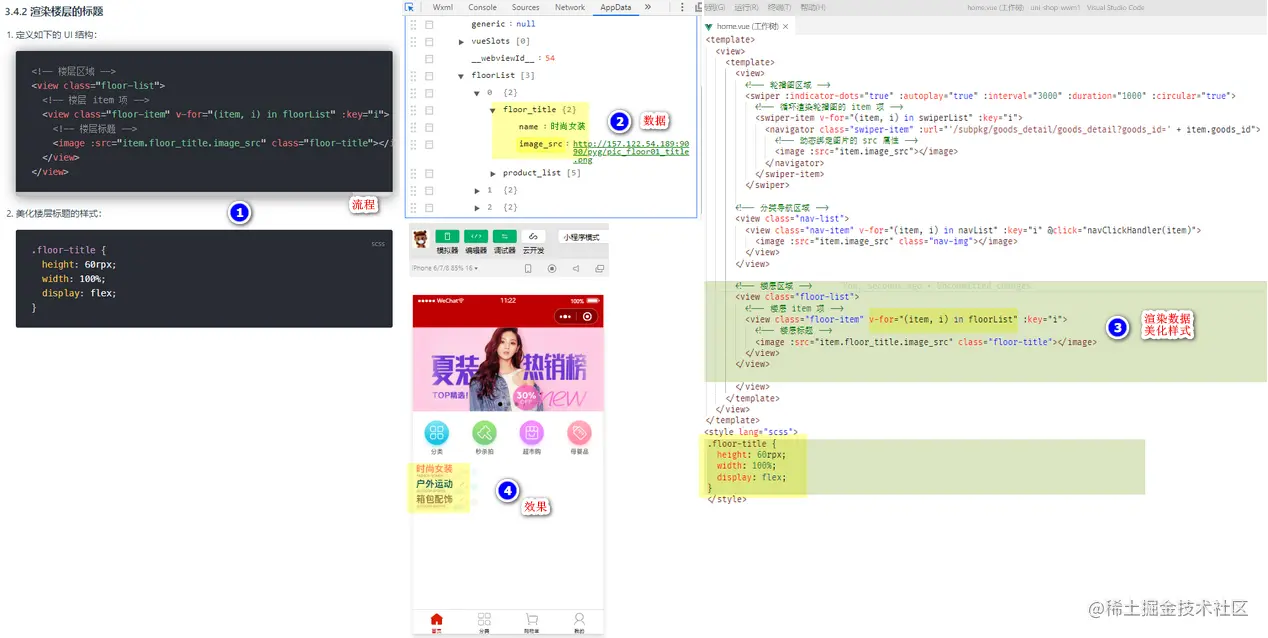The image size is (1268, 638).
Task: Tap the 购物车 cart tab bar icon
Action: point(532,619)
